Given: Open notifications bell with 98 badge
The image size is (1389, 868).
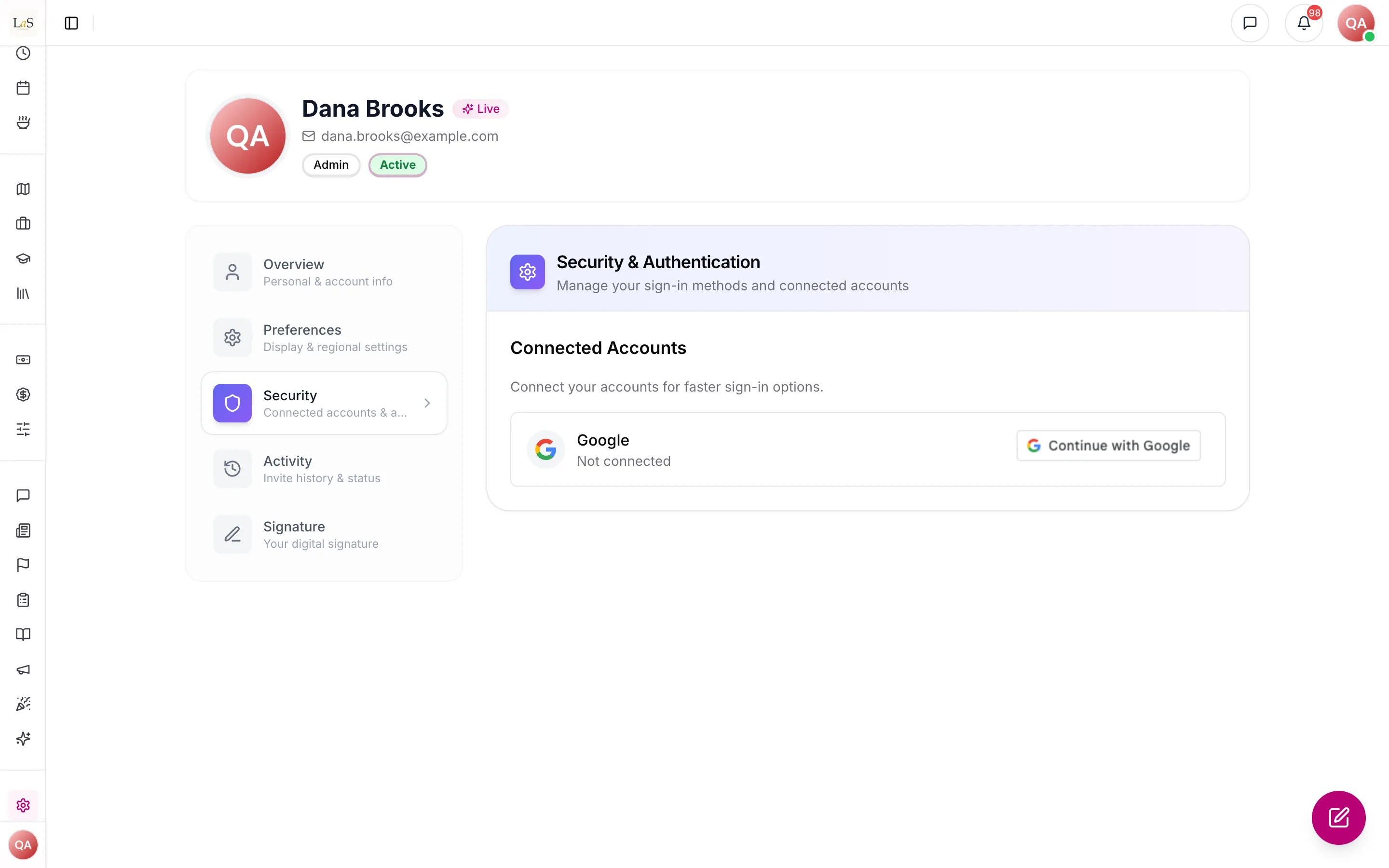Looking at the screenshot, I should point(1304,23).
